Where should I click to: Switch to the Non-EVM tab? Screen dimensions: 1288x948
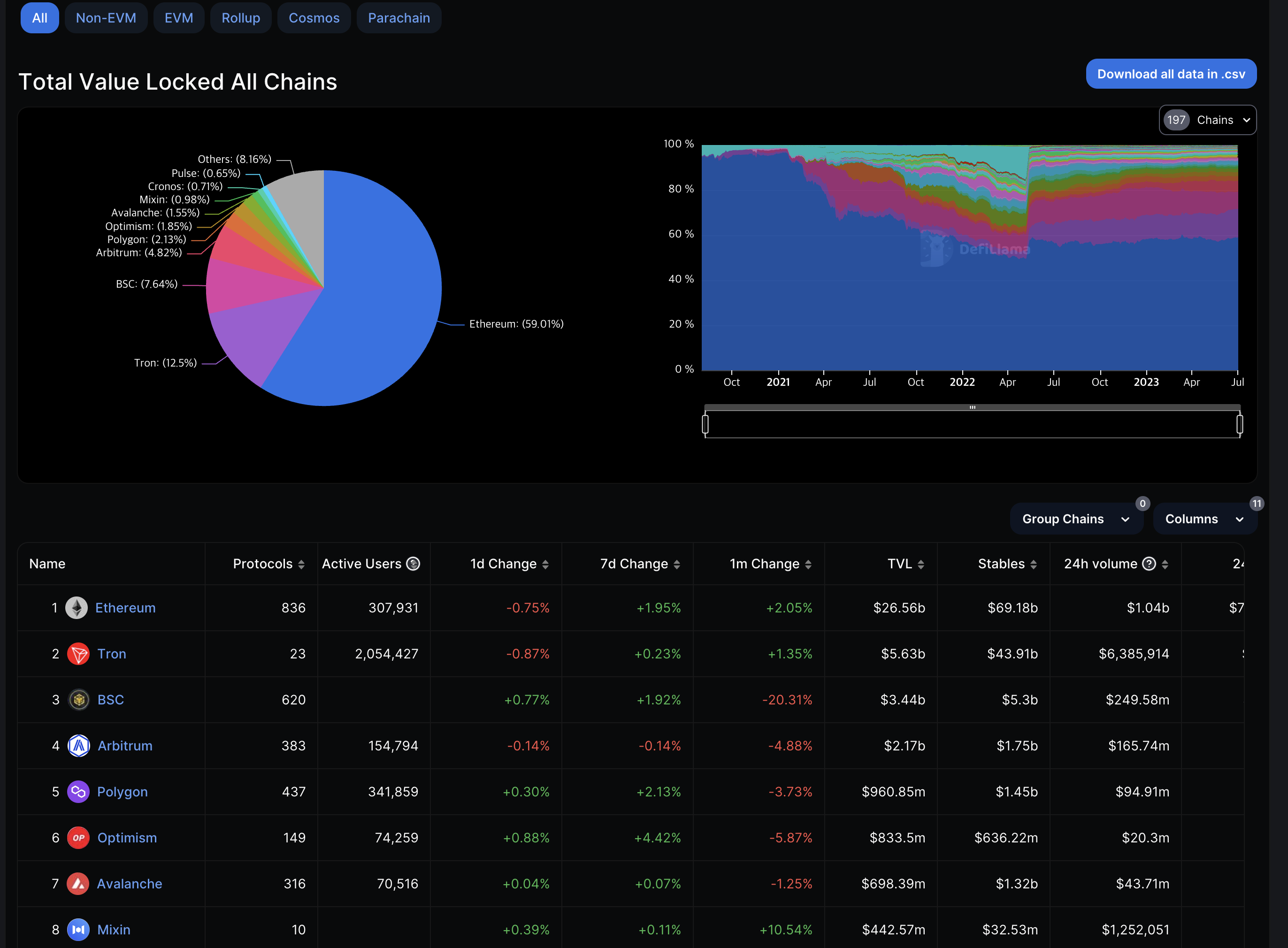[x=106, y=18]
